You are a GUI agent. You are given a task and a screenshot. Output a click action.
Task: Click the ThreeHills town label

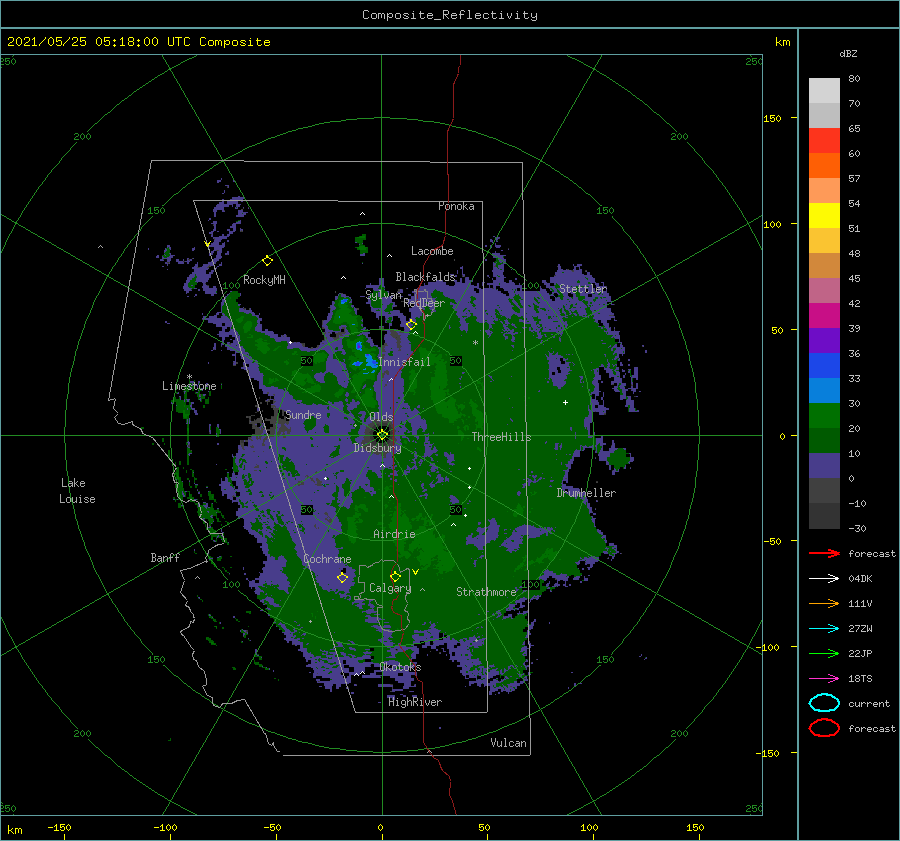502,437
